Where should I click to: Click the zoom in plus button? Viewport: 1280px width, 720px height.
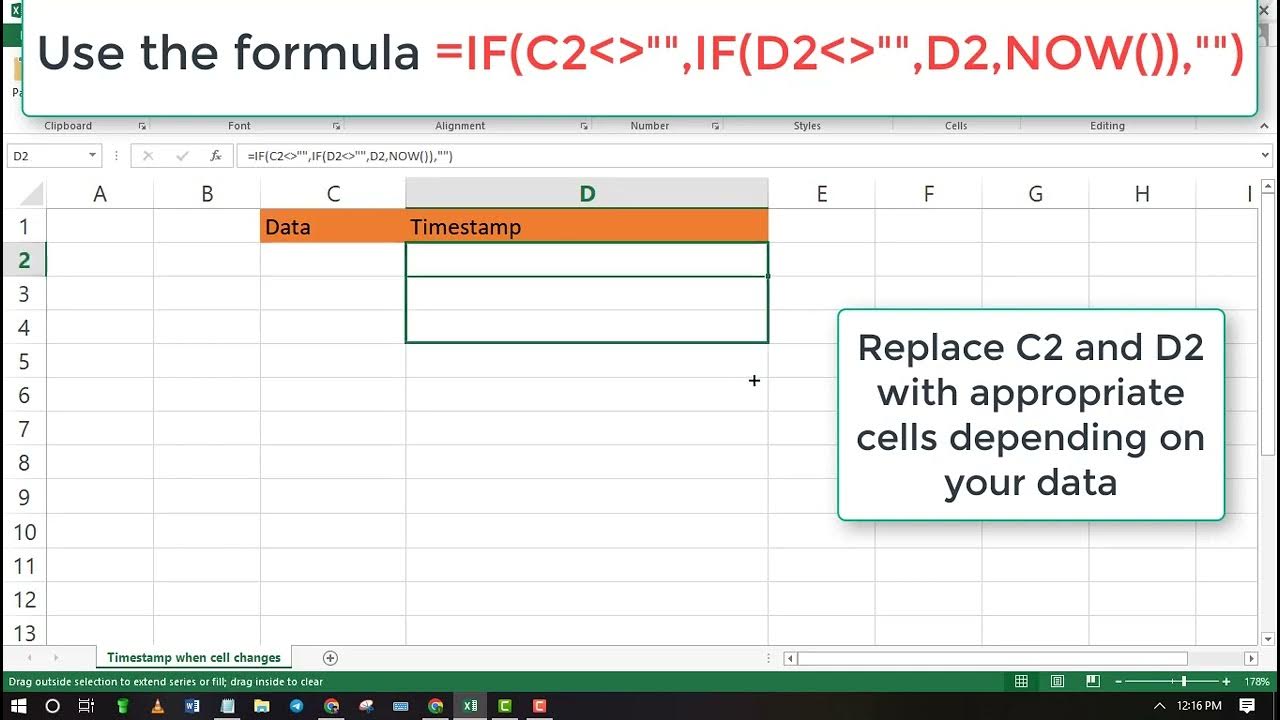1225,682
